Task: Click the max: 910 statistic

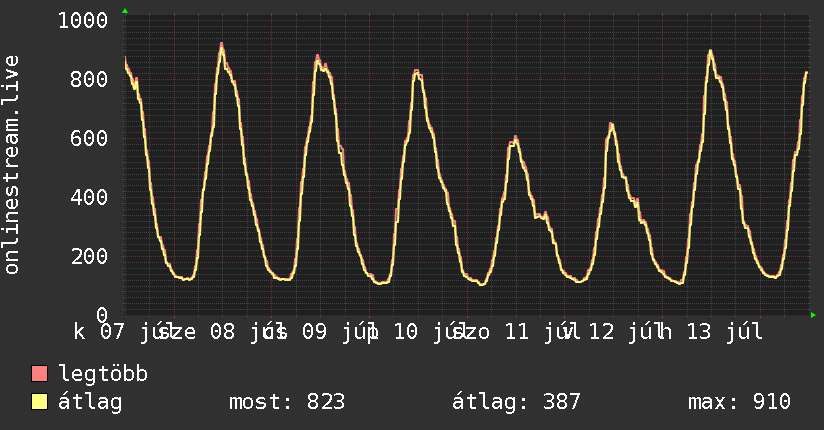Action: click(x=739, y=402)
